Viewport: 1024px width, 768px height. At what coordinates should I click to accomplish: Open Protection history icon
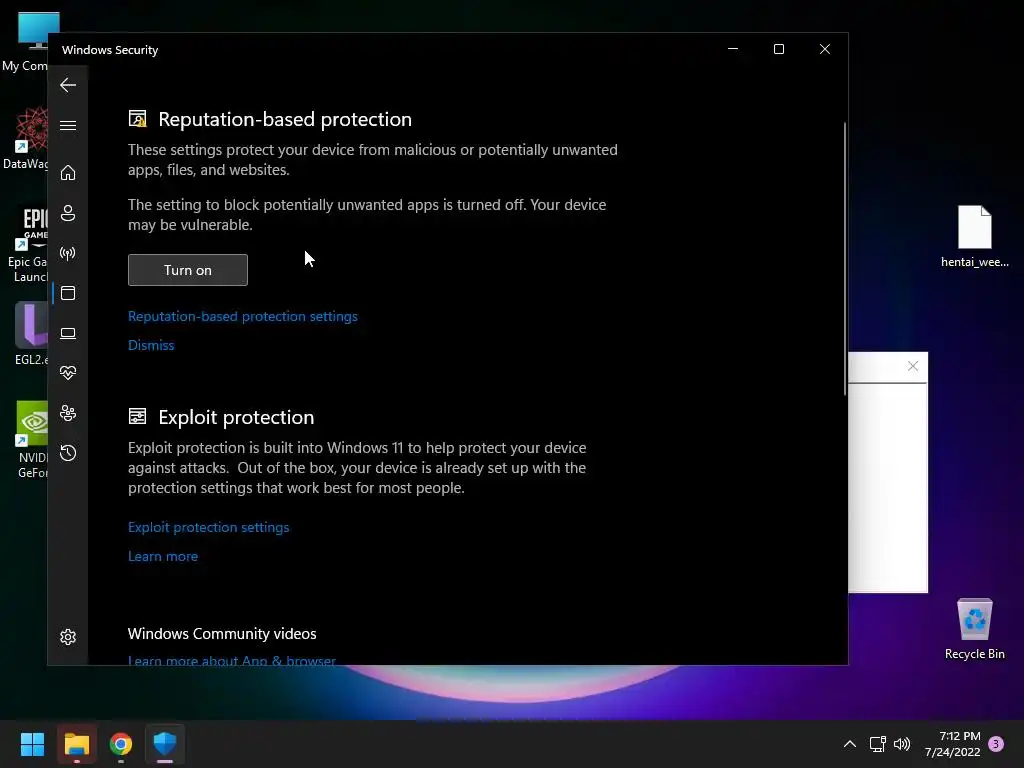point(68,453)
